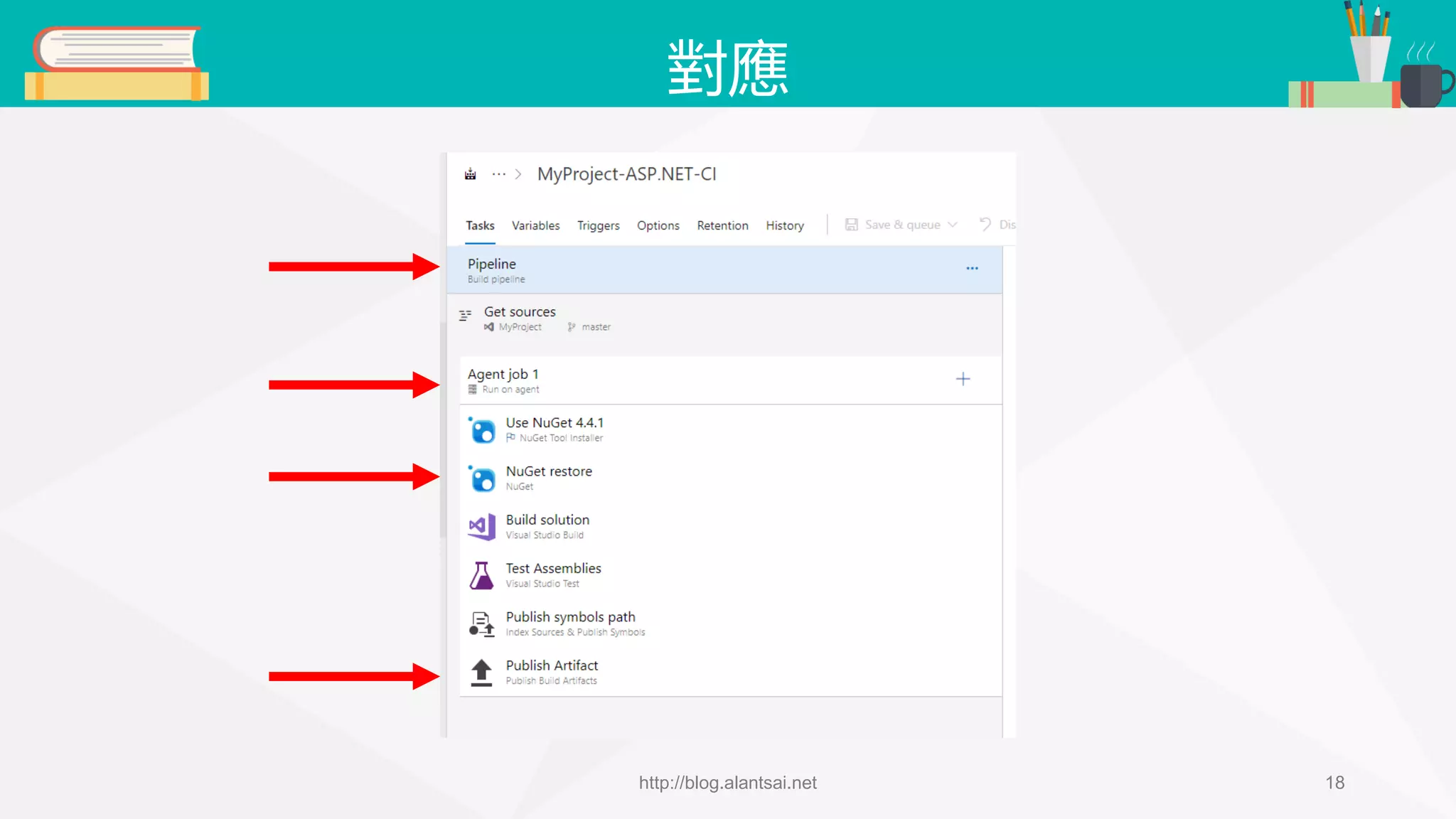Open the Pipeline more options ellipsis

pos(972,269)
